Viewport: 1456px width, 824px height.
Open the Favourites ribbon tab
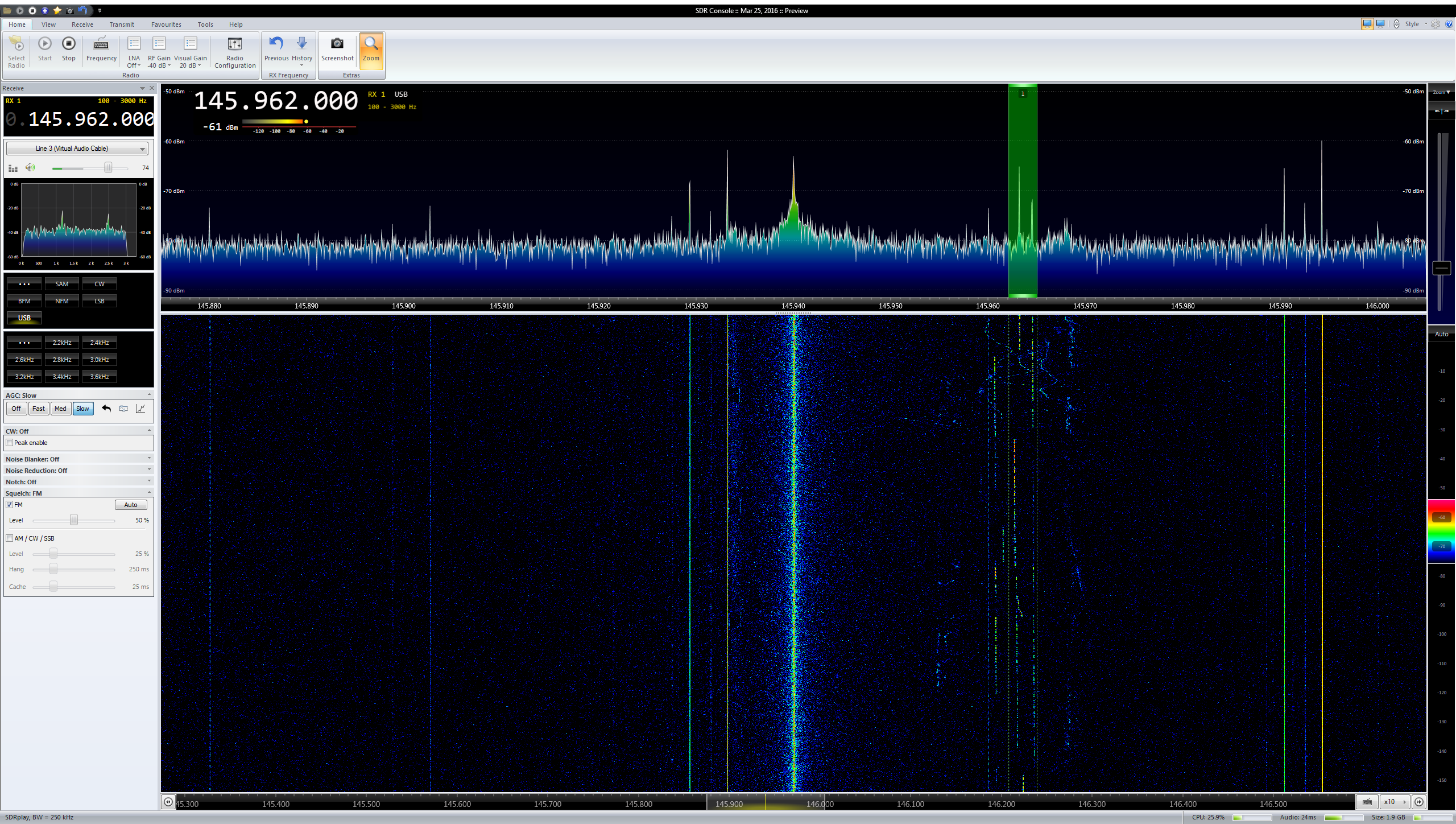[x=166, y=24]
